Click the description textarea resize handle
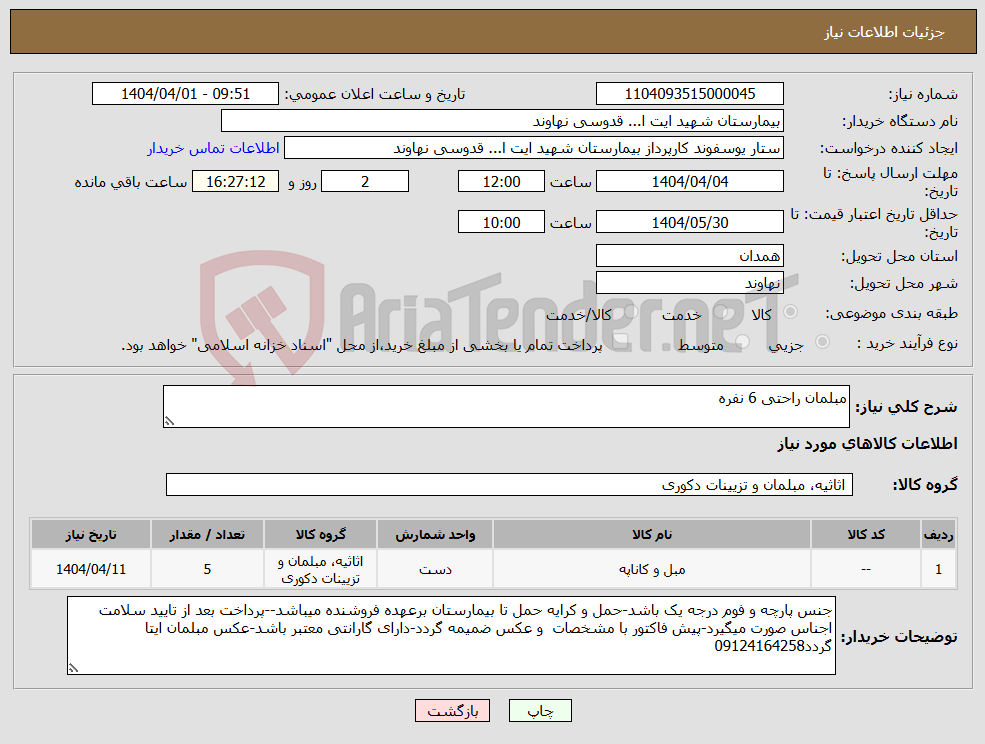Viewport: 985px width, 744px height. (168, 422)
